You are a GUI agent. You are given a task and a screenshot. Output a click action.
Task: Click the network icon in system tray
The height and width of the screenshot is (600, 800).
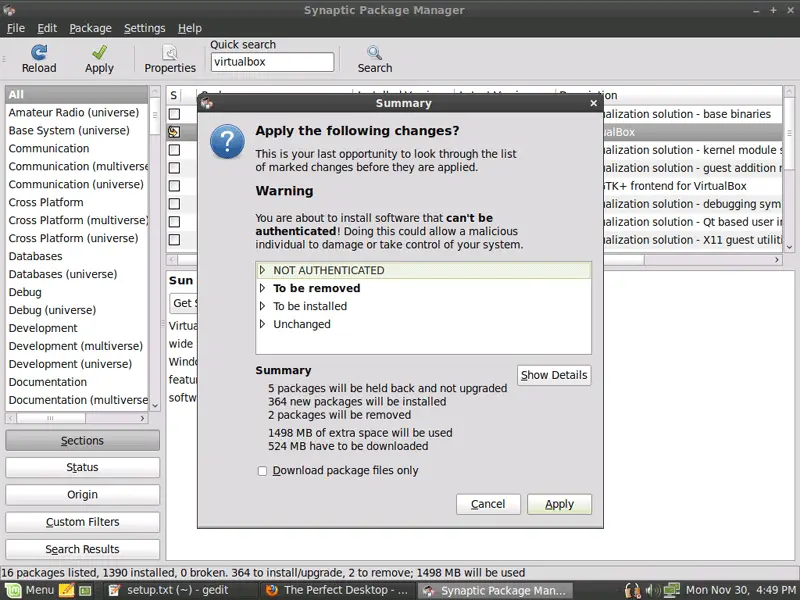click(672, 590)
